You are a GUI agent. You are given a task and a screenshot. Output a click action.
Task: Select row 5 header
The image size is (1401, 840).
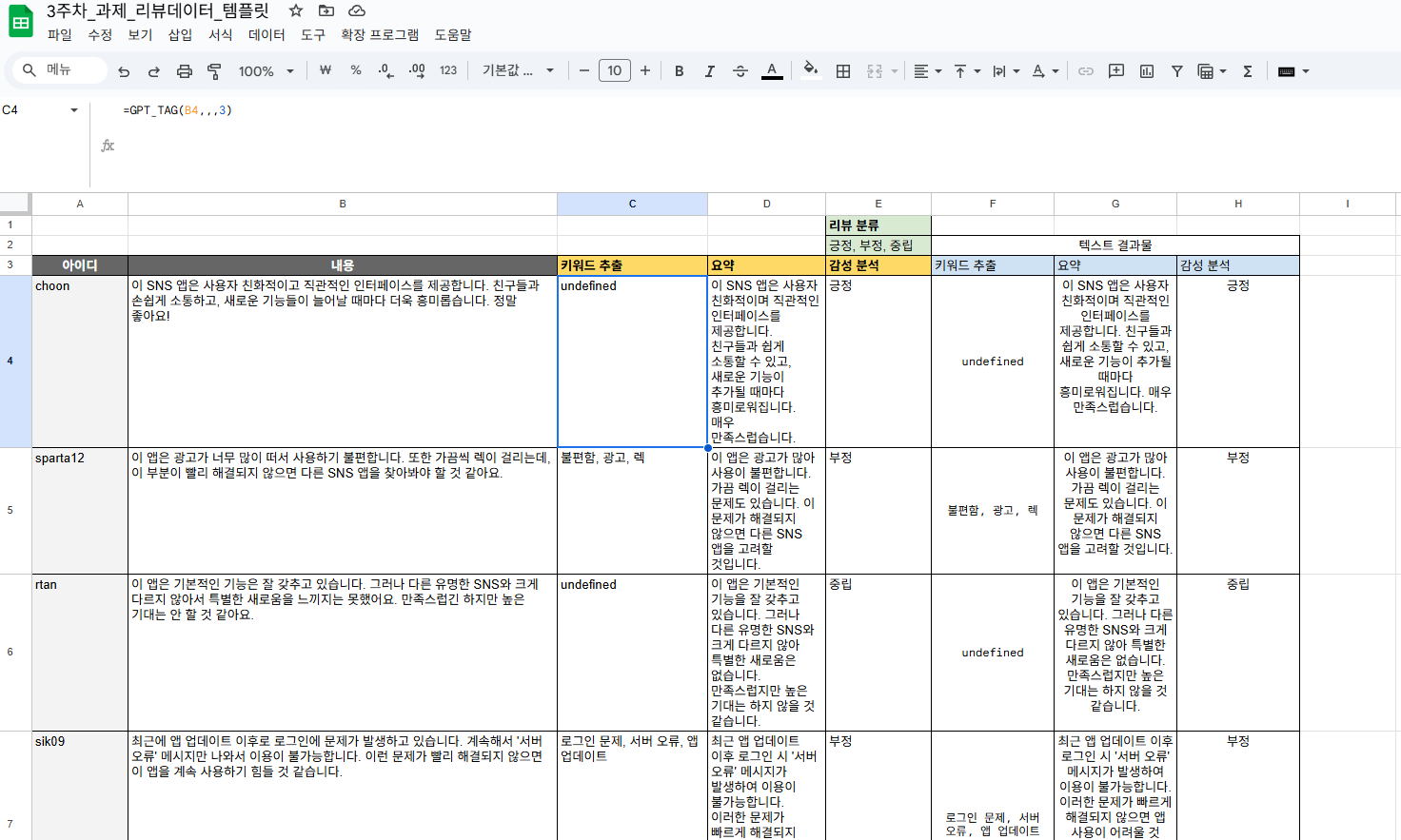point(15,511)
